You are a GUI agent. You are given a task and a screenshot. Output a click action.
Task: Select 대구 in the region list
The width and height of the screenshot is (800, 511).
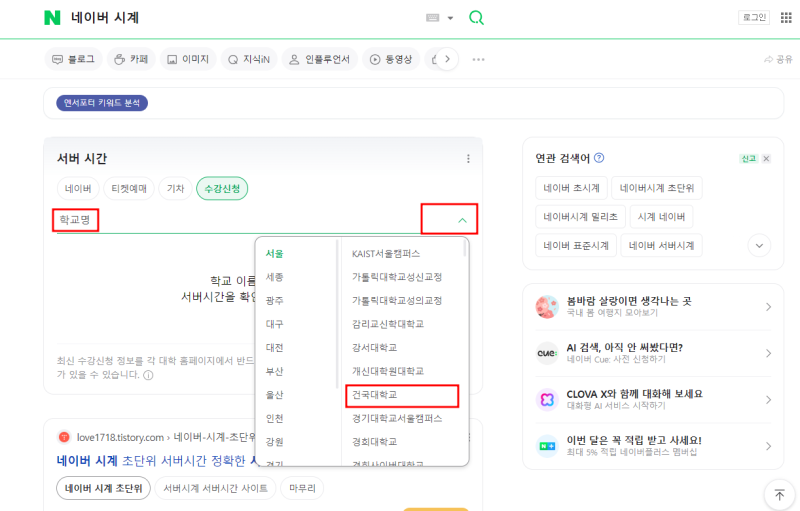point(274,324)
